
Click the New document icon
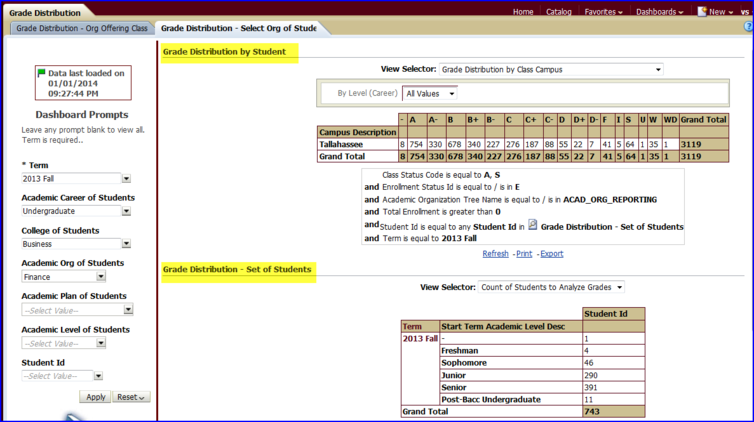[x=702, y=11]
